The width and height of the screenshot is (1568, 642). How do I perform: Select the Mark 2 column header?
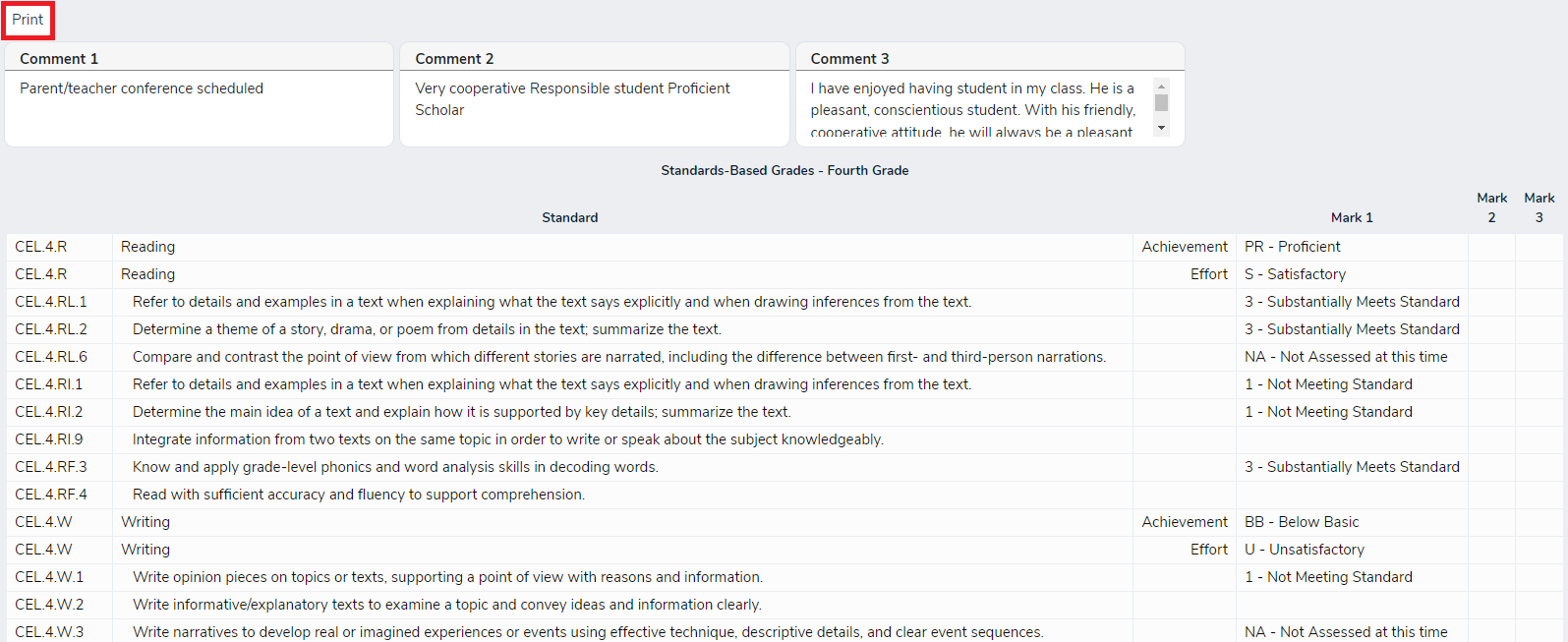click(x=1491, y=207)
